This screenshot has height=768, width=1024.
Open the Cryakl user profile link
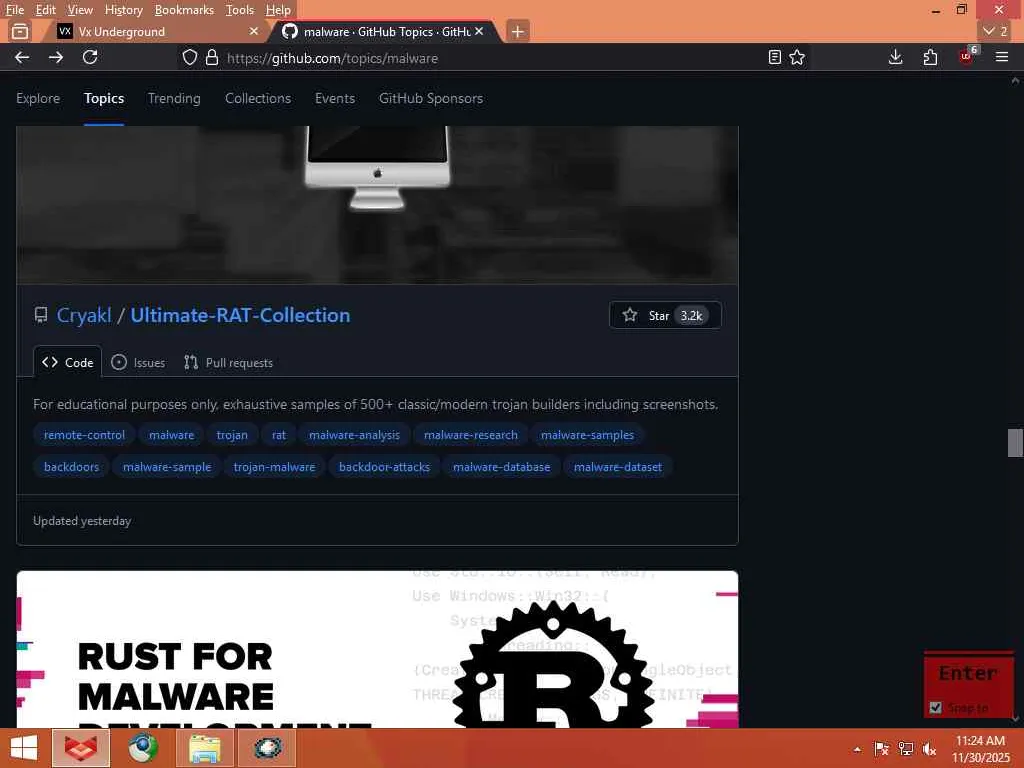point(84,315)
